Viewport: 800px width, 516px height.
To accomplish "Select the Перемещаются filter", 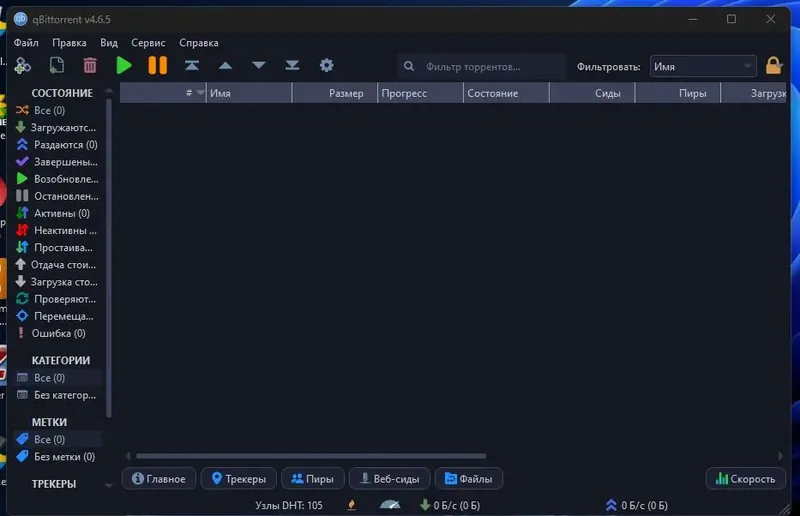I will (58, 316).
